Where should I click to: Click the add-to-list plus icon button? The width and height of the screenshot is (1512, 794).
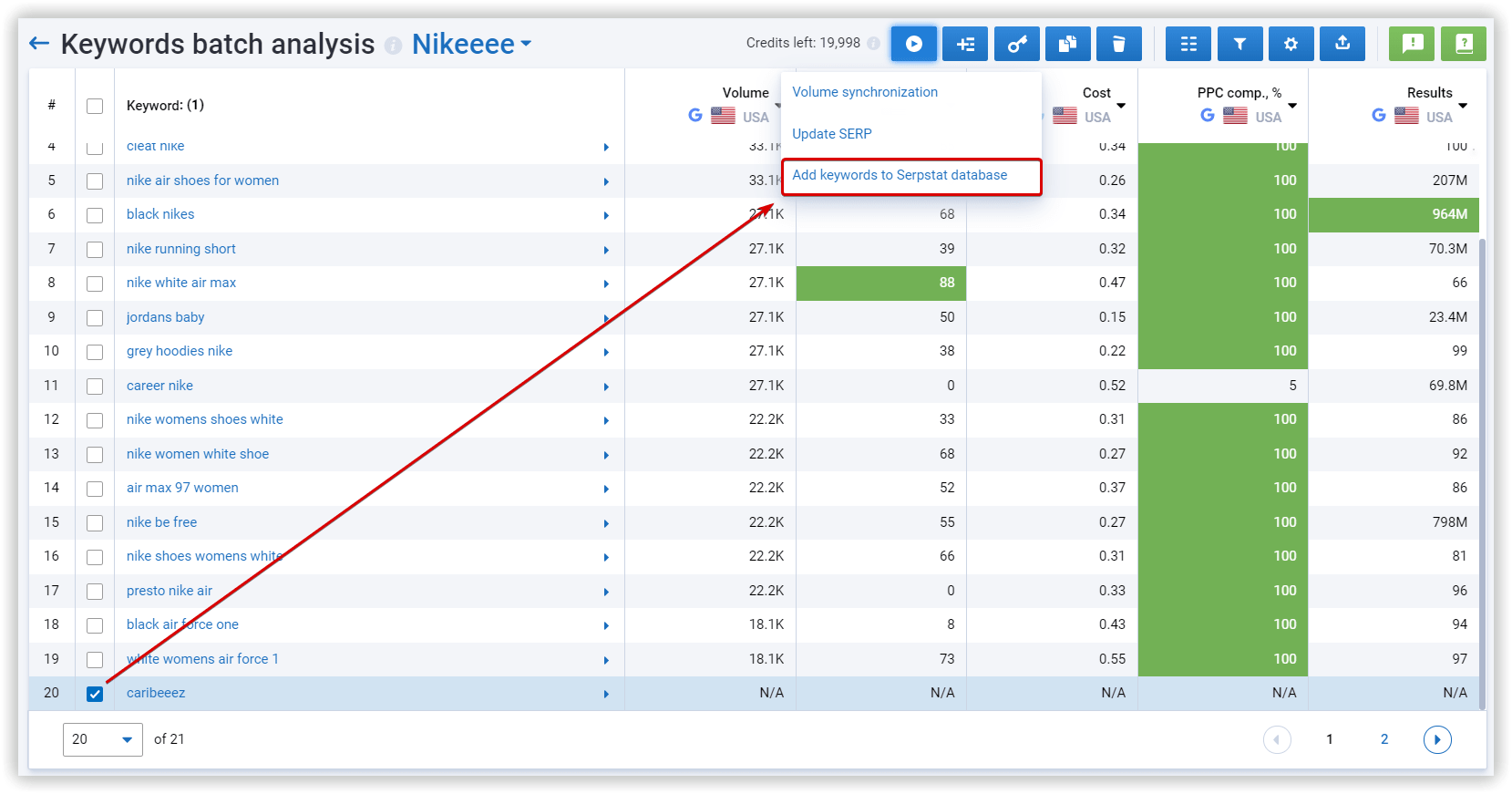[x=965, y=44]
